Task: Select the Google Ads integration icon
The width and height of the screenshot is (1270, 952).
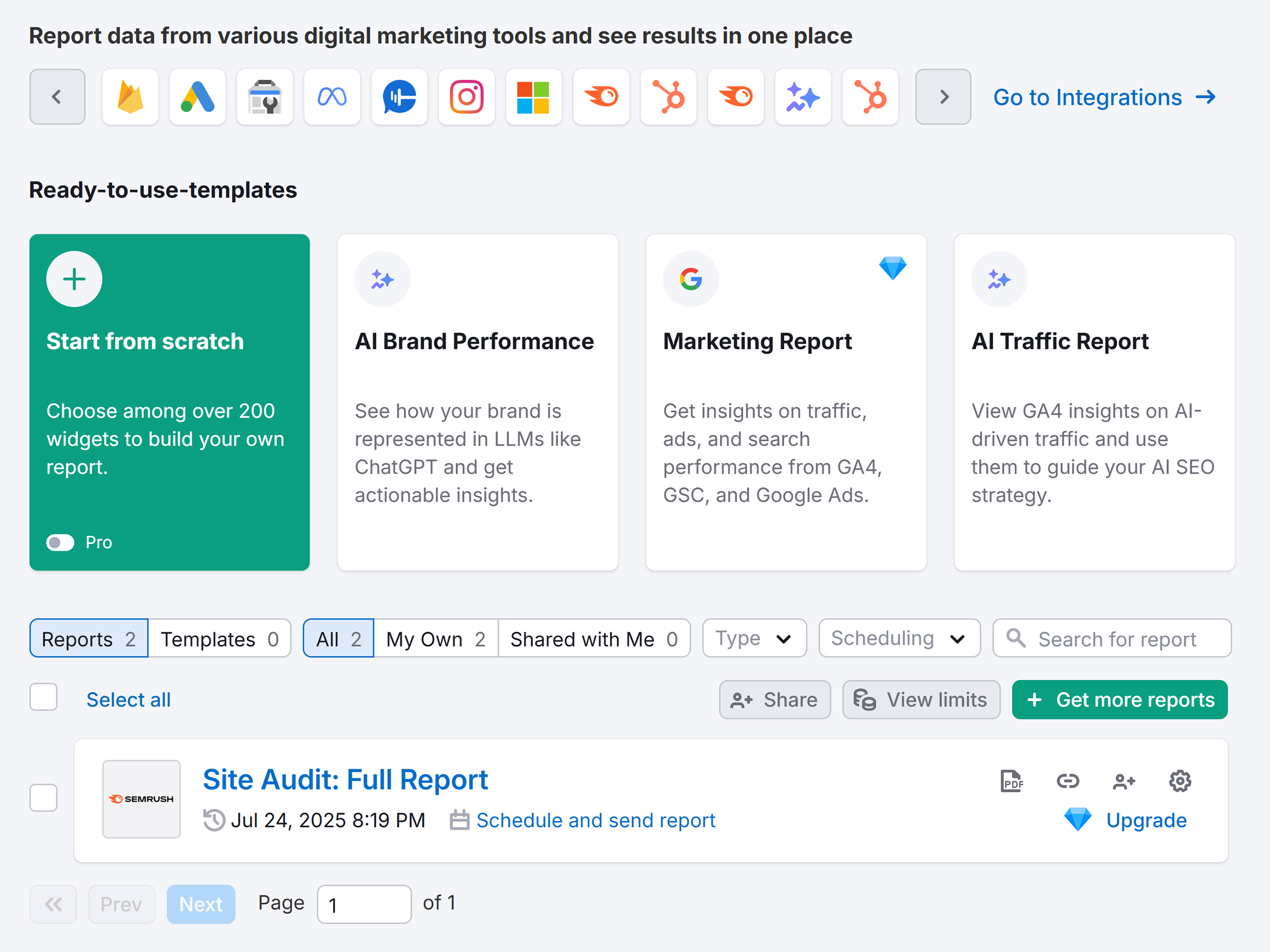Action: click(x=198, y=97)
